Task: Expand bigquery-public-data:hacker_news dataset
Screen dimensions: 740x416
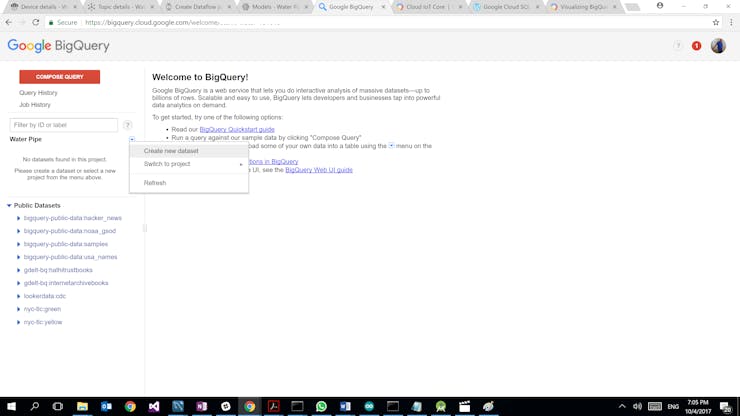Action: pyautogui.click(x=18, y=218)
